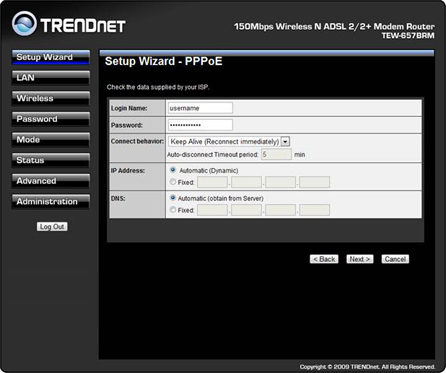
Task: Select the Mode sidebar item
Action: tap(51, 140)
